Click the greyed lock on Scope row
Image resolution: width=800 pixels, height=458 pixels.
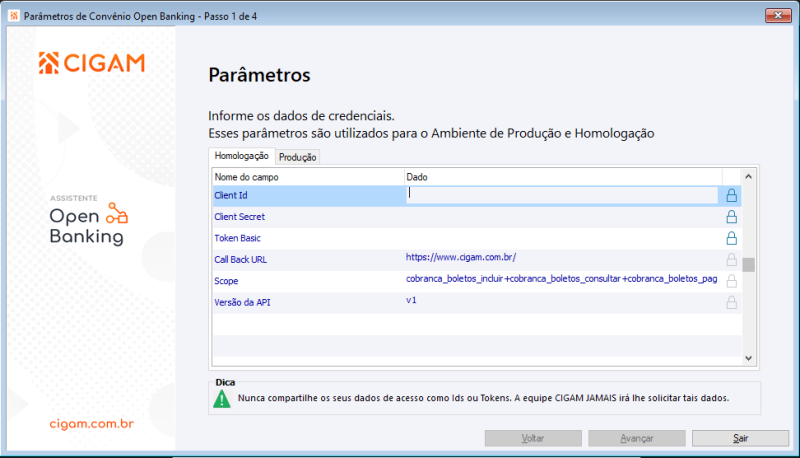point(731,281)
